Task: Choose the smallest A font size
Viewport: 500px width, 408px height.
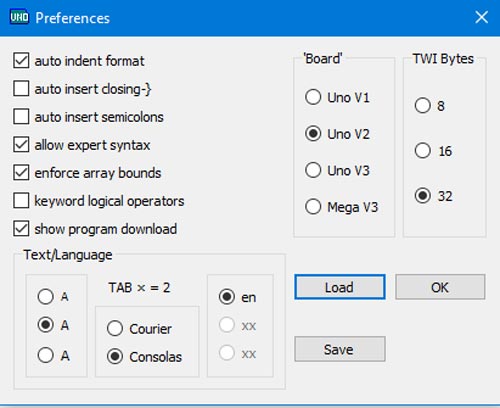Action: pos(46,296)
